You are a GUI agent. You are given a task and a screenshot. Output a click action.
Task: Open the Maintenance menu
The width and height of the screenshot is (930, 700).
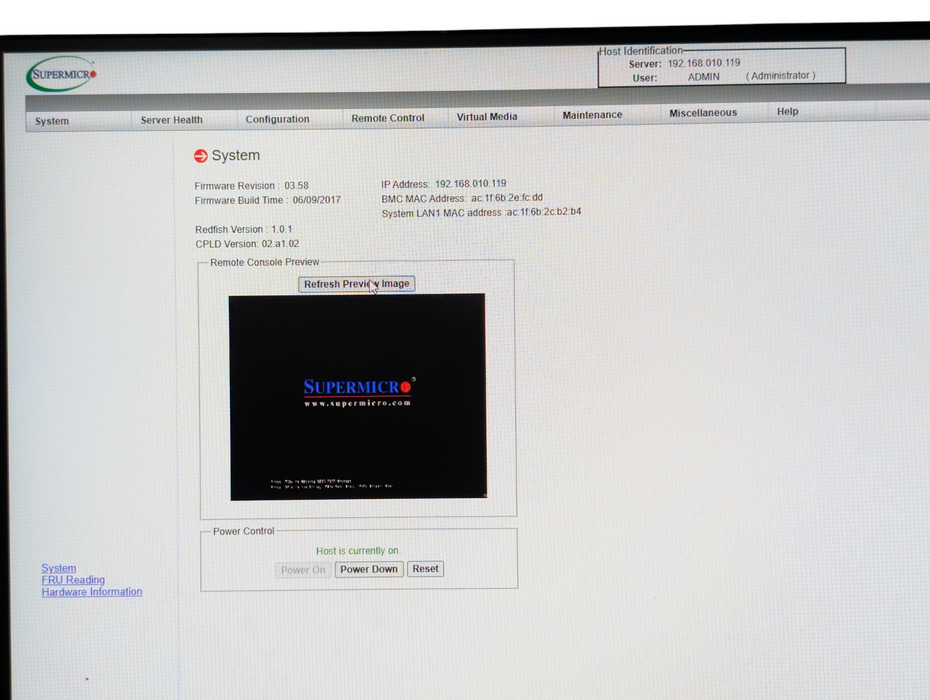pyautogui.click(x=593, y=114)
